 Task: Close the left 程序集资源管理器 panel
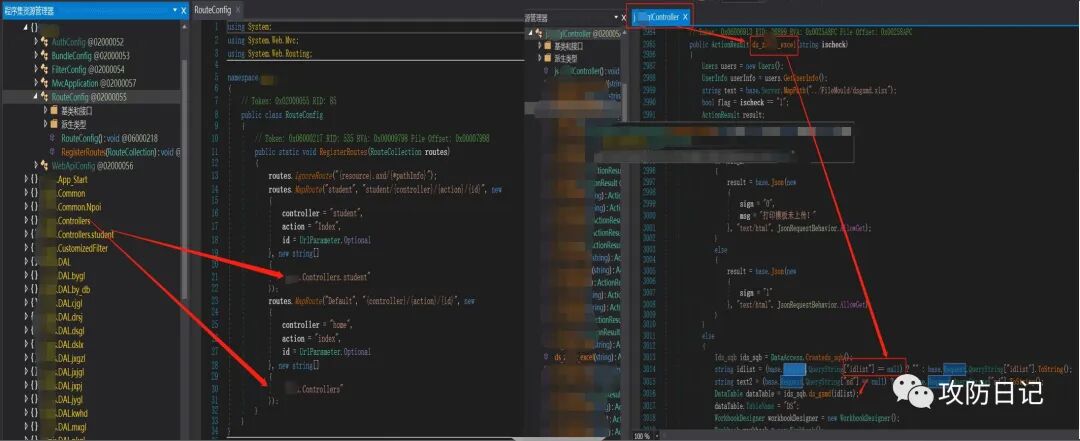[x=183, y=10]
